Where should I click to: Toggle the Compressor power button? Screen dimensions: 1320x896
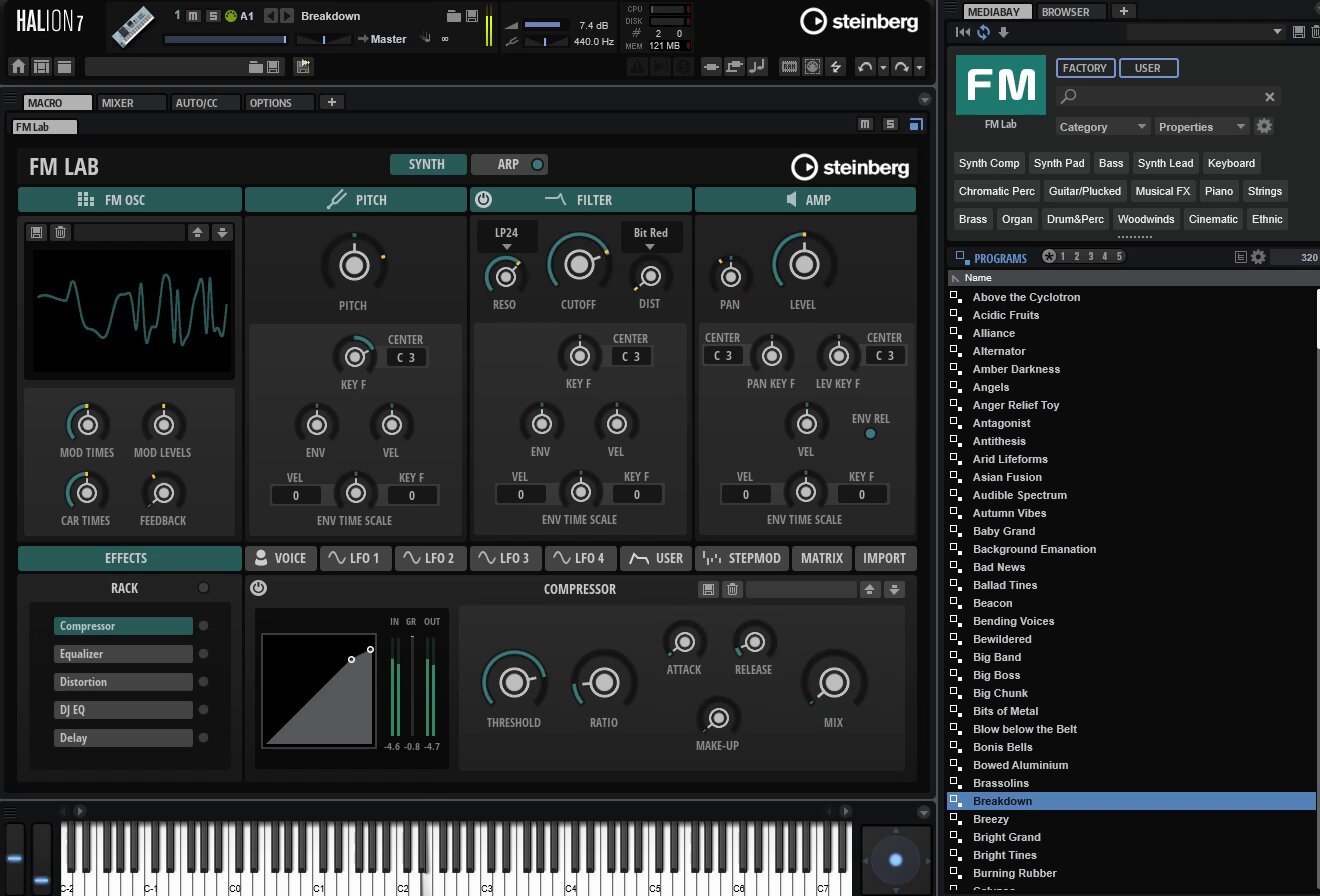(258, 588)
